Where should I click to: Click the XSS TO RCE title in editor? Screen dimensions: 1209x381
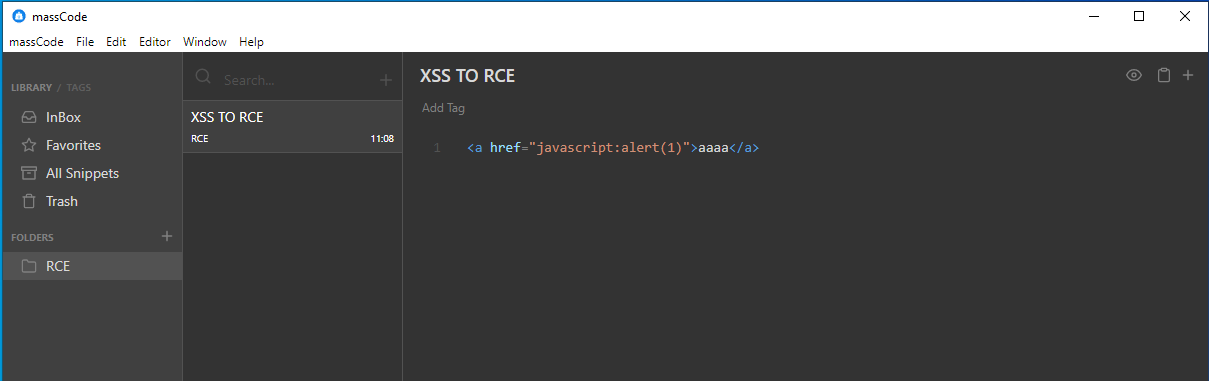click(468, 76)
